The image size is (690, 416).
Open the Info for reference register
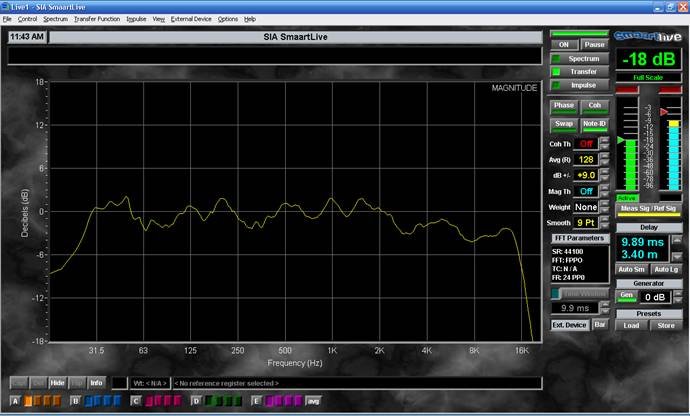[97, 382]
